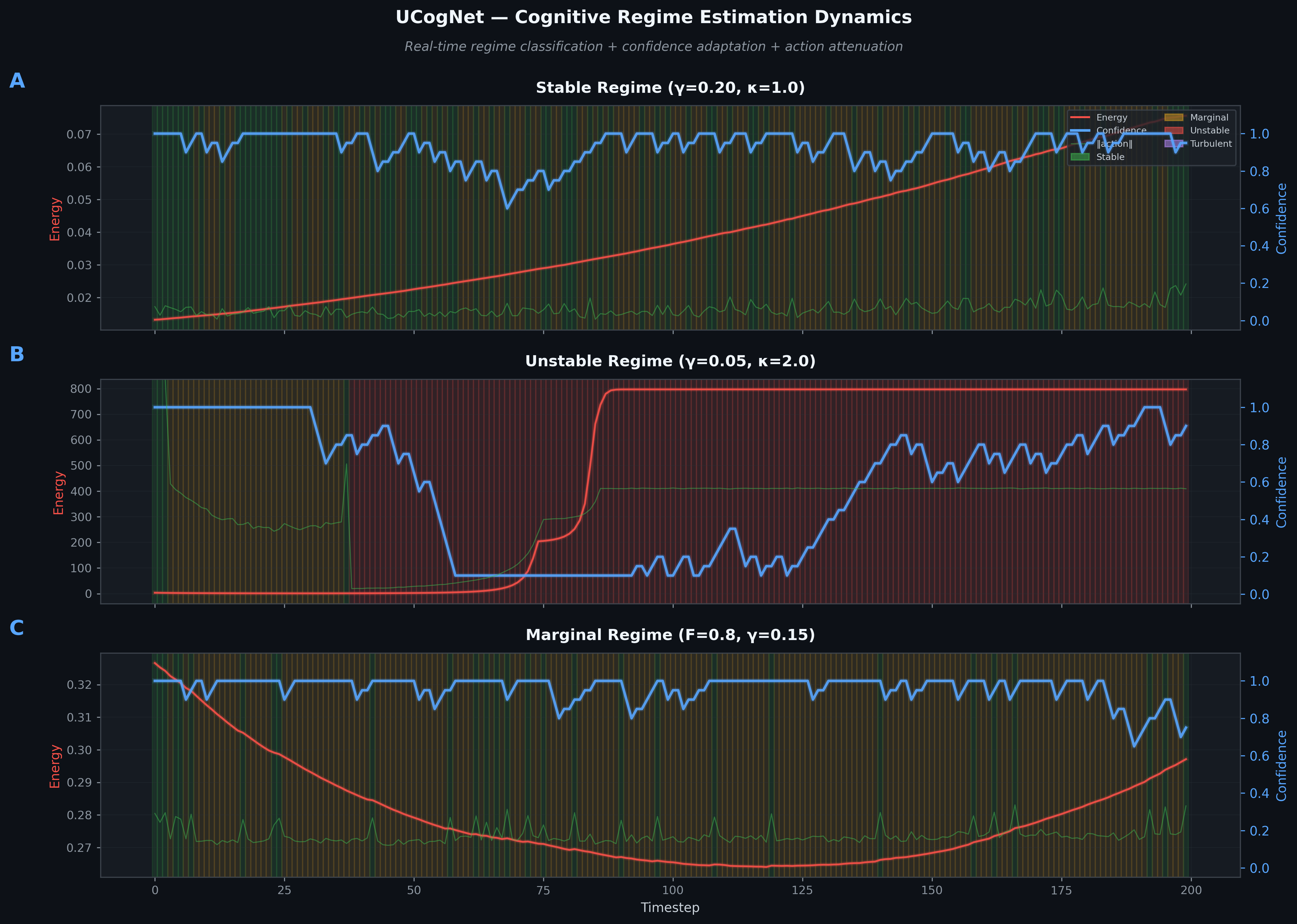Click the panel letter 'C'
Viewport: 1297px width, 924px height.
click(x=17, y=628)
